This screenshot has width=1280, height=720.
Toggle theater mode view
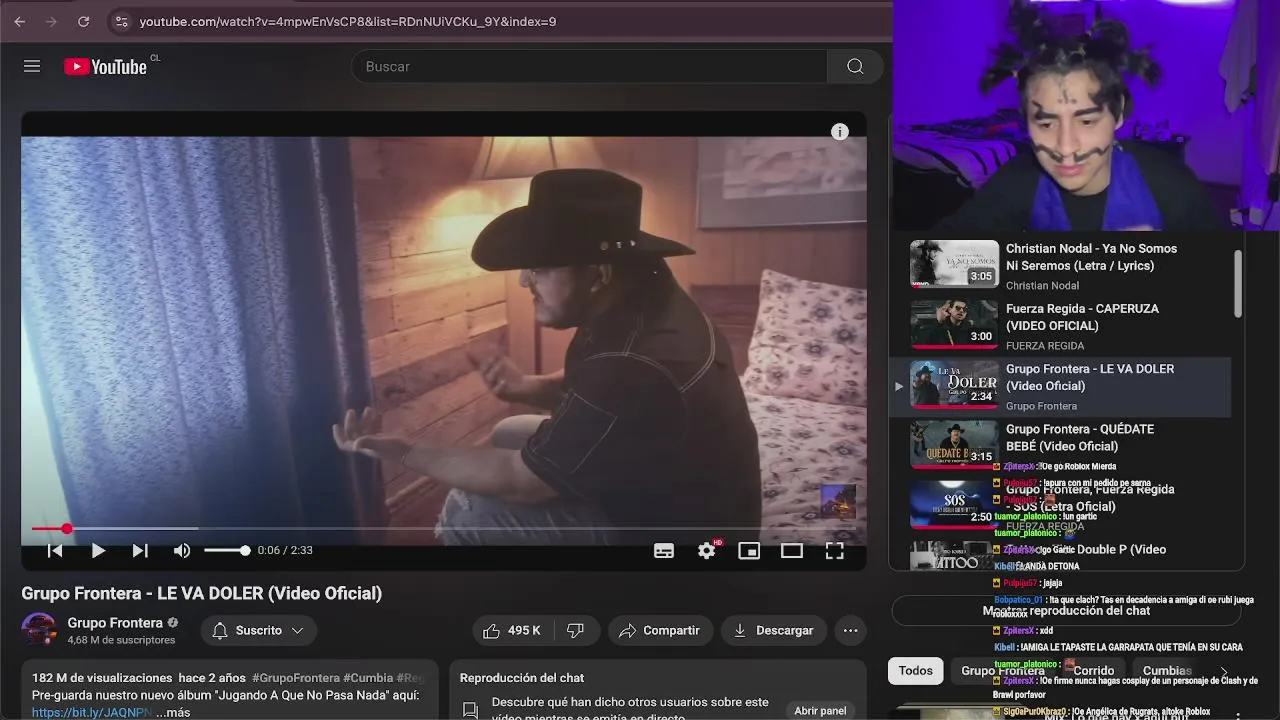click(x=792, y=550)
